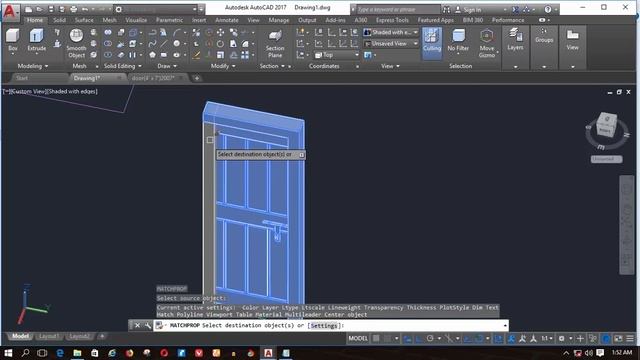Open the 'Unsaved View' dropdown
This screenshot has height=360, width=640.
coord(391,43)
